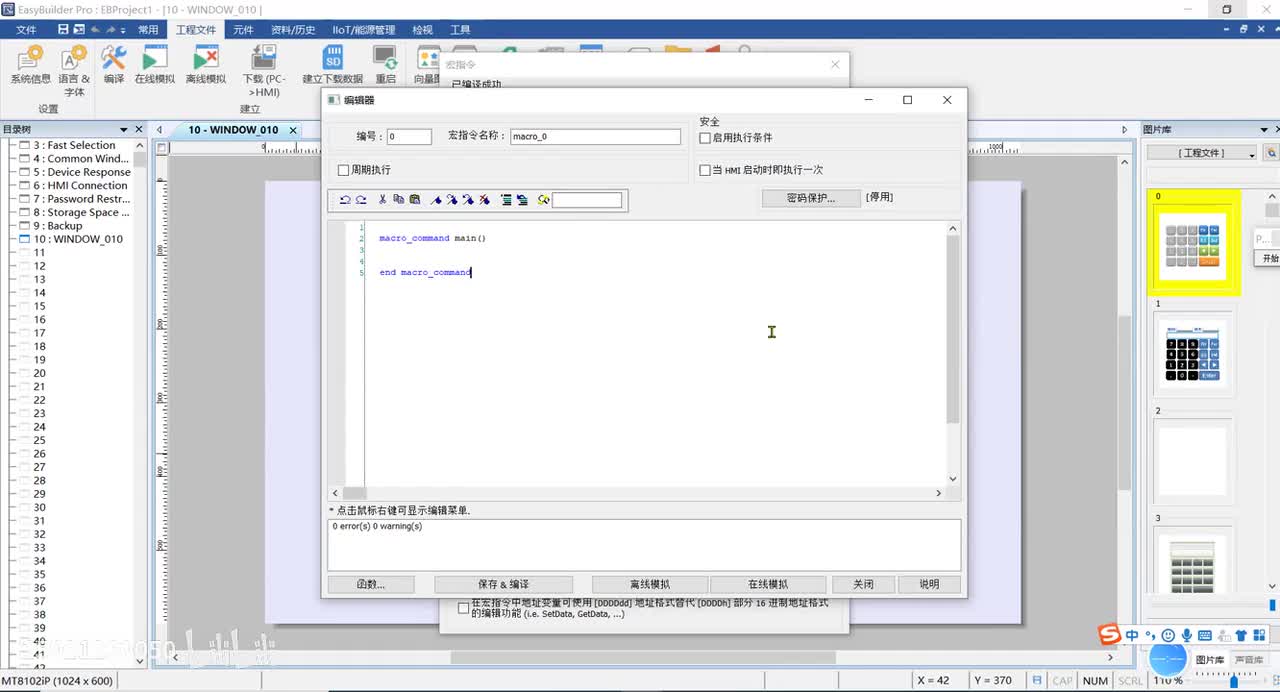Screen dimensions: 1280x692
Task: Select 9 : Backup tree item
Action: [58, 226]
